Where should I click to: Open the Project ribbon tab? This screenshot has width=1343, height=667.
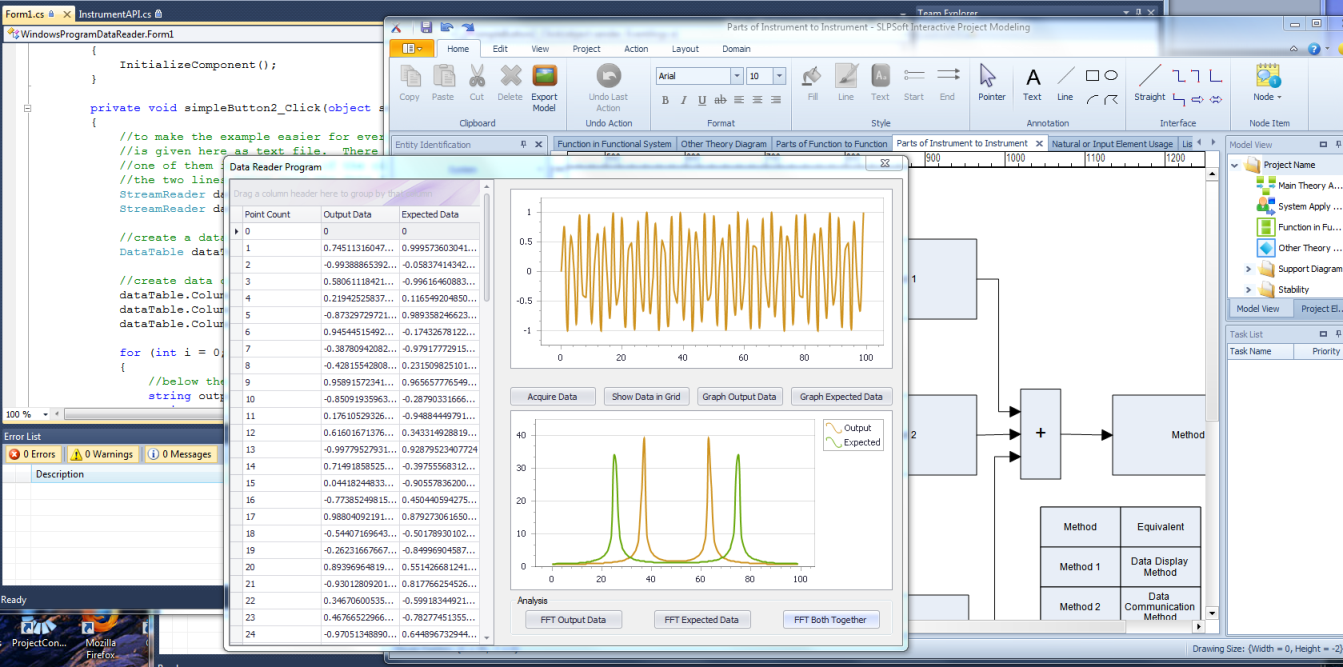pyautogui.click(x=586, y=48)
